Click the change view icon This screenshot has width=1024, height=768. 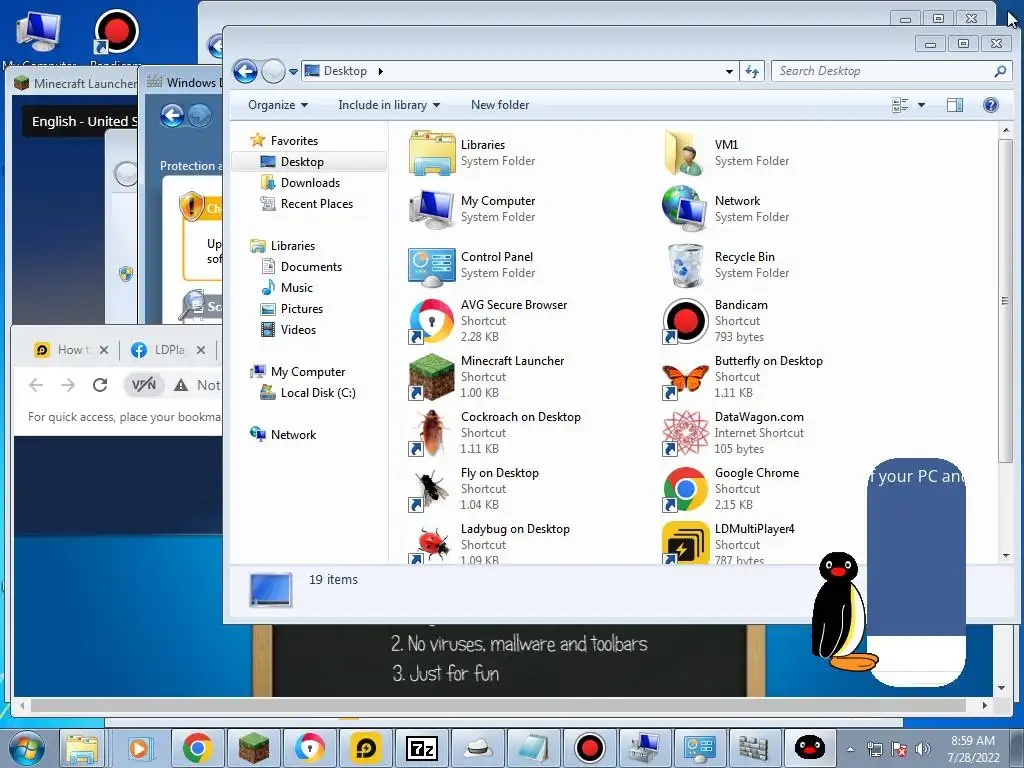pyautogui.click(x=900, y=104)
